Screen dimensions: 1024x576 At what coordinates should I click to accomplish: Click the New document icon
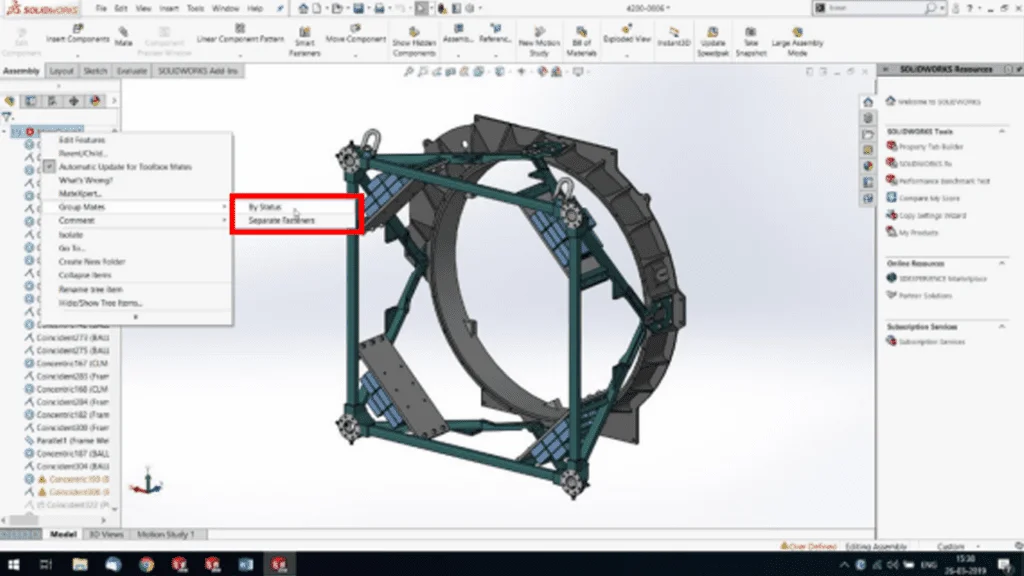click(317, 8)
